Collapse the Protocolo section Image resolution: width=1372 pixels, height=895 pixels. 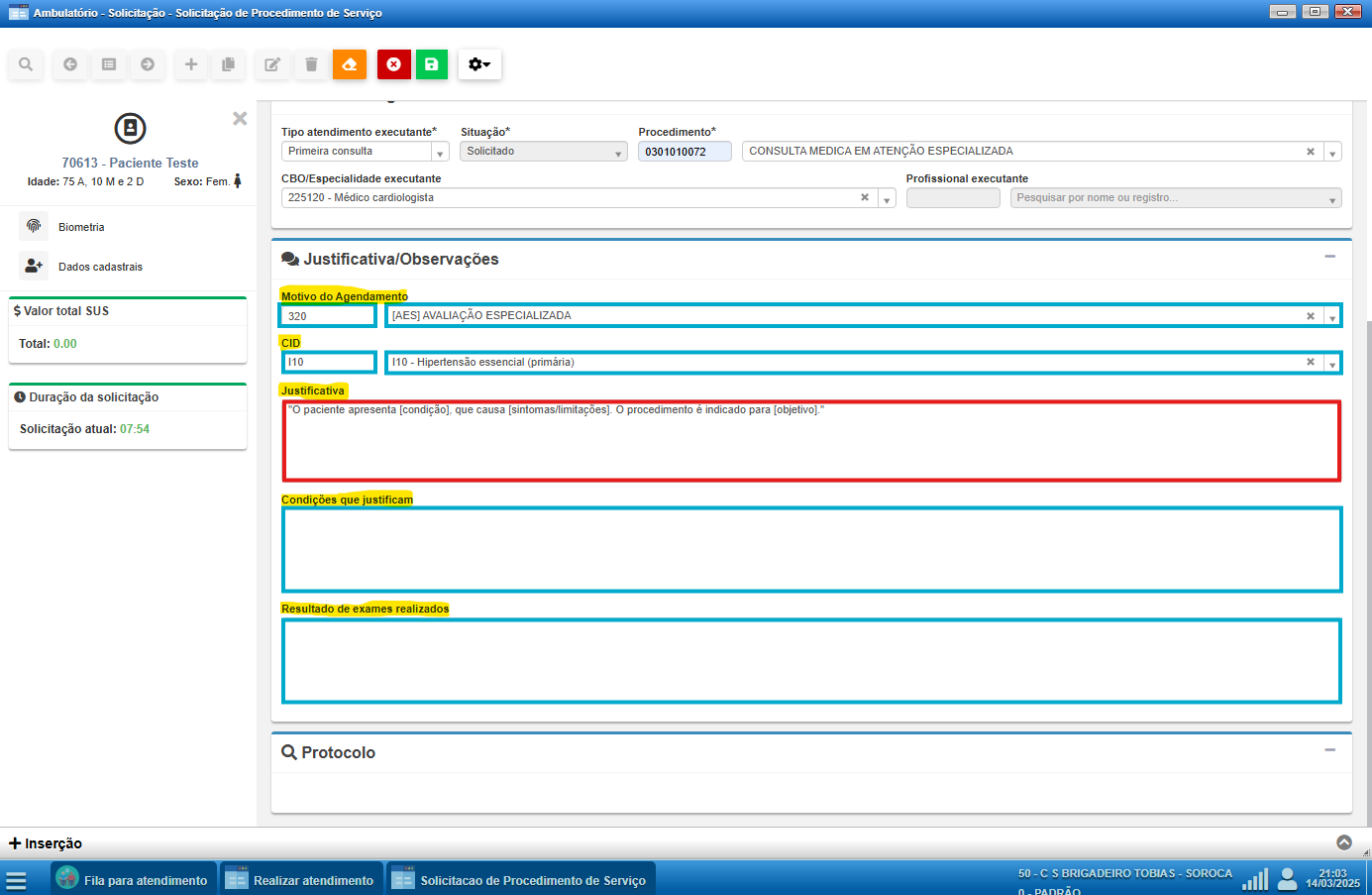[x=1330, y=750]
